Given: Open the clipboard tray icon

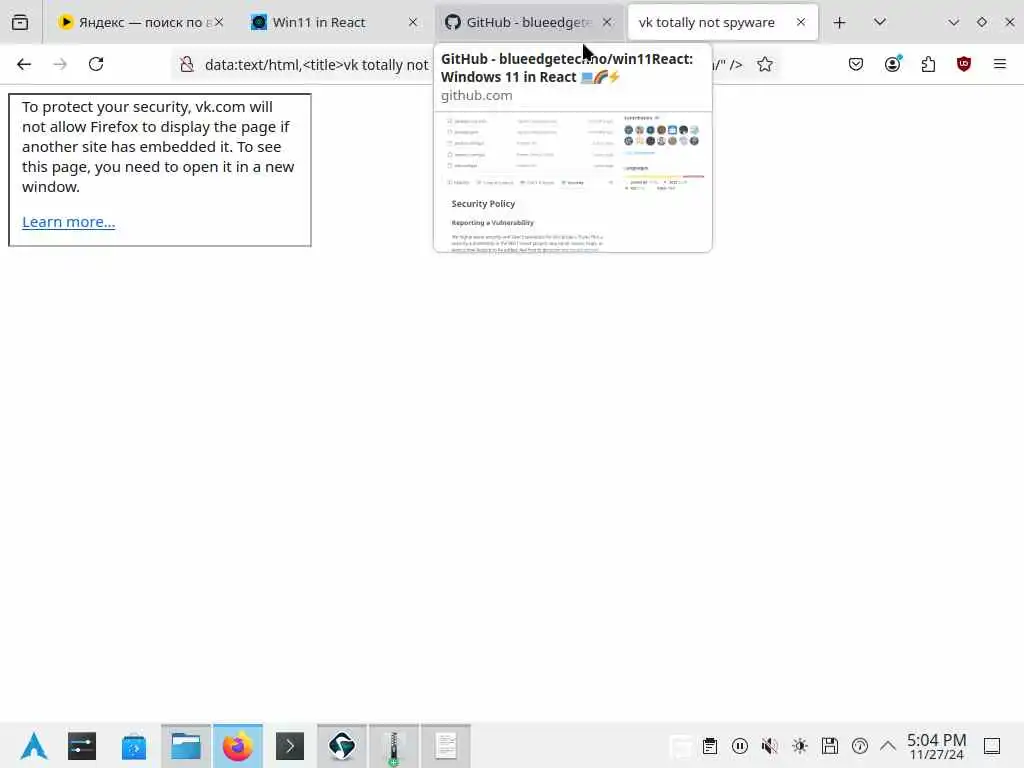Looking at the screenshot, I should pyautogui.click(x=710, y=746).
